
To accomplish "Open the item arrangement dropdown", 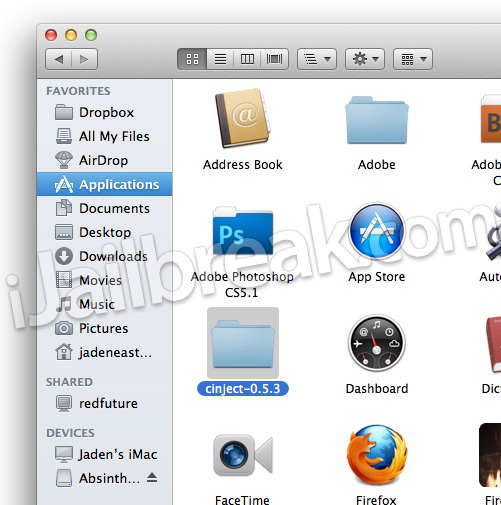I will [317, 59].
